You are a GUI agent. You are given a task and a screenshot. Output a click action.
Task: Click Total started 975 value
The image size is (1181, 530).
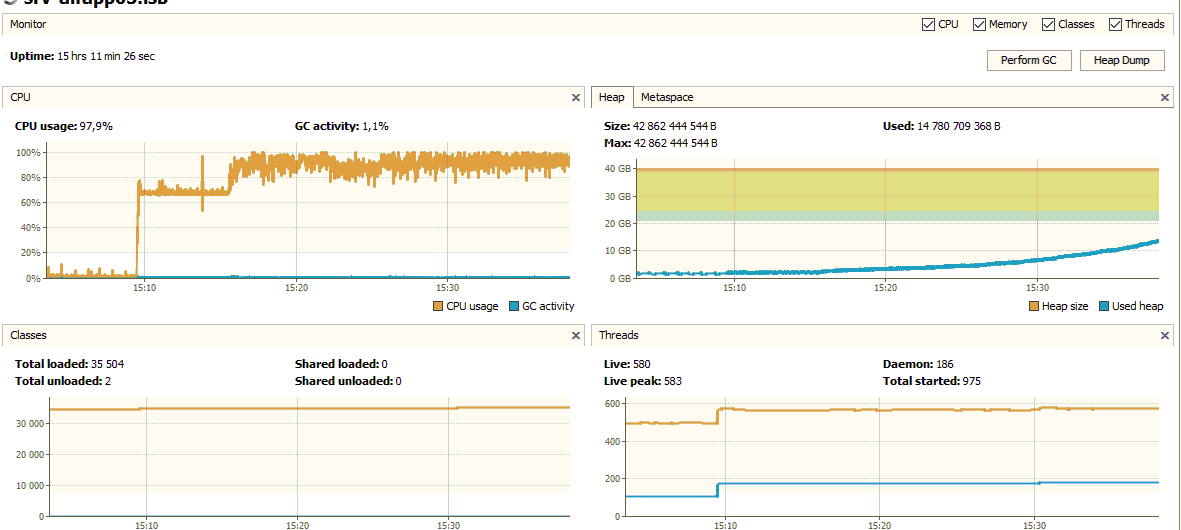[x=972, y=381]
